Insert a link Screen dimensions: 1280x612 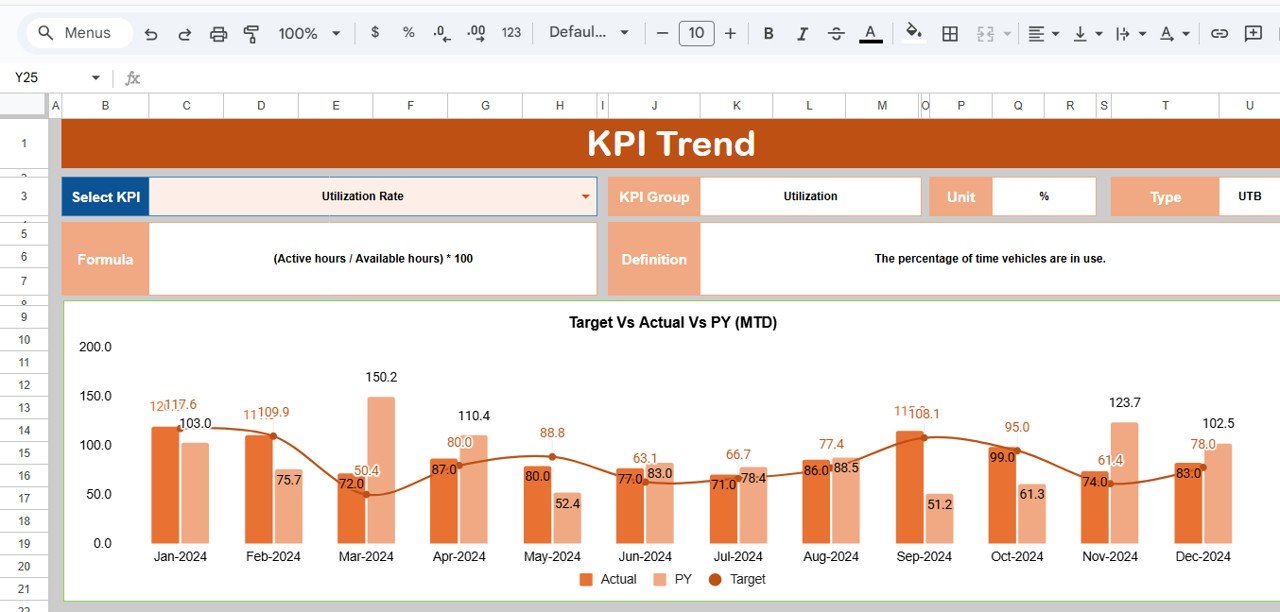click(1219, 33)
